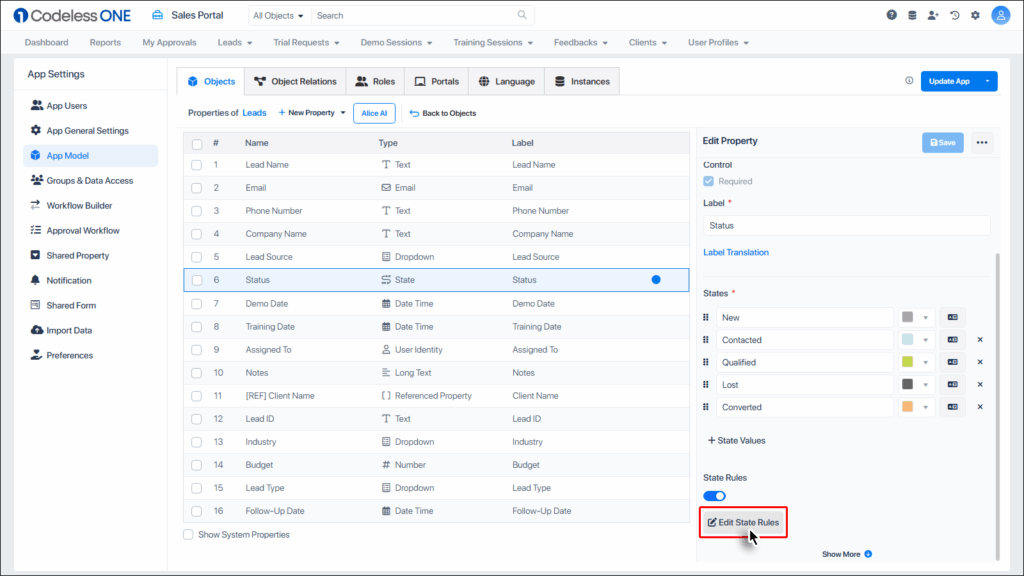Open Workflow Builder in the sidebar
This screenshot has width=1024, height=576.
(83, 206)
